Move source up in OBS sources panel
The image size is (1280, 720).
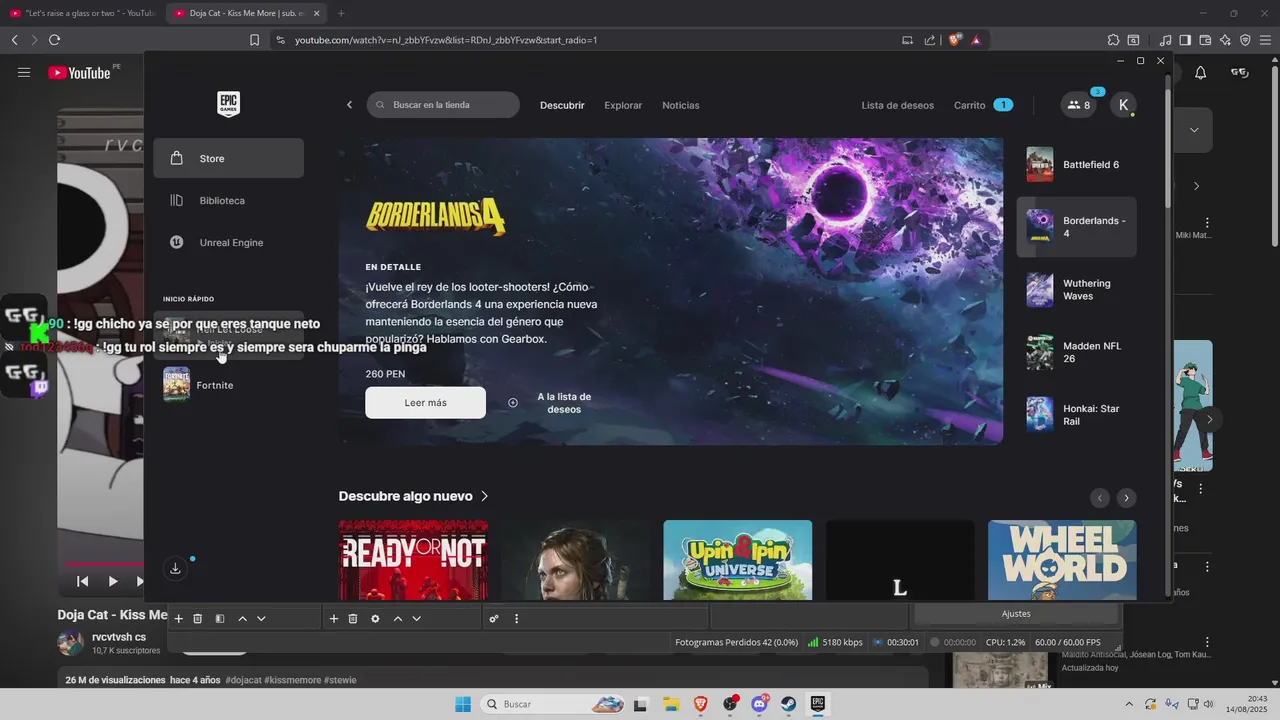[398, 619]
